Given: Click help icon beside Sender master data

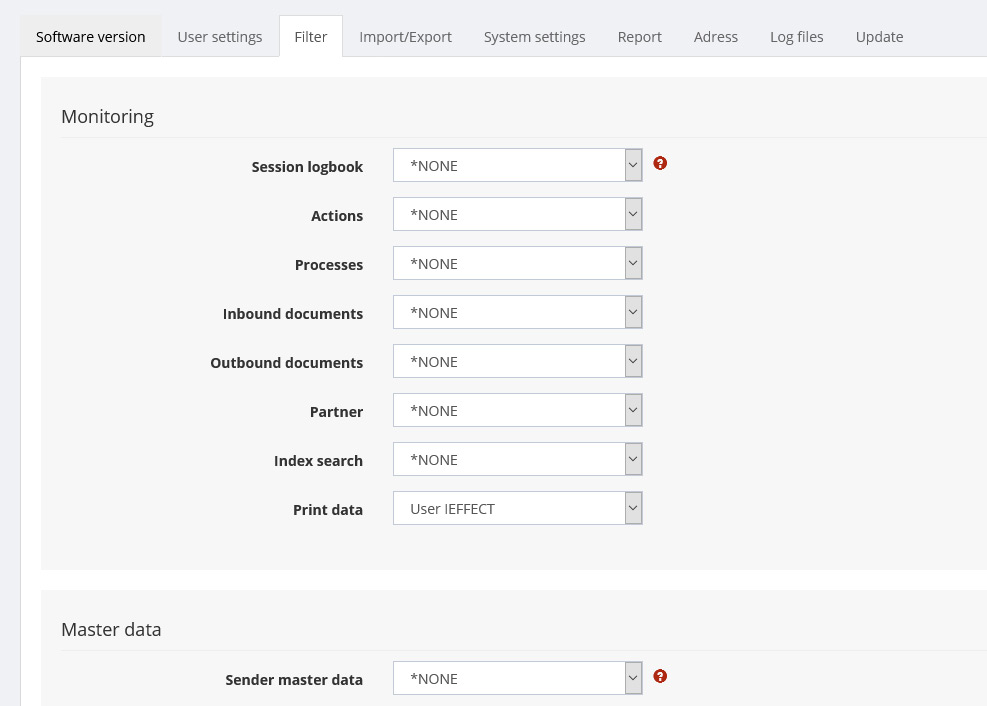Looking at the screenshot, I should point(660,676).
